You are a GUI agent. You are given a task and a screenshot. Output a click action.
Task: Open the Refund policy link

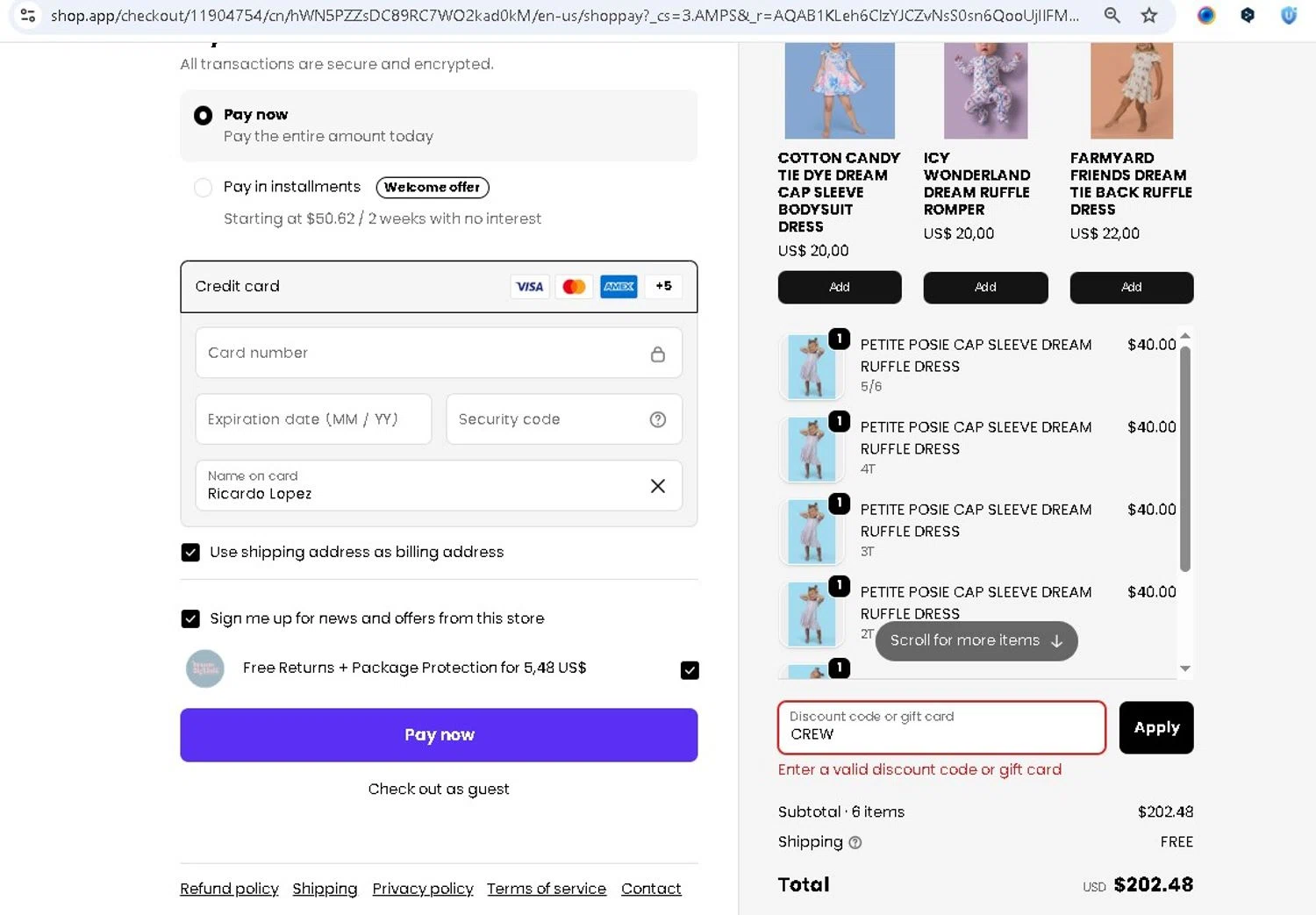pyautogui.click(x=229, y=889)
